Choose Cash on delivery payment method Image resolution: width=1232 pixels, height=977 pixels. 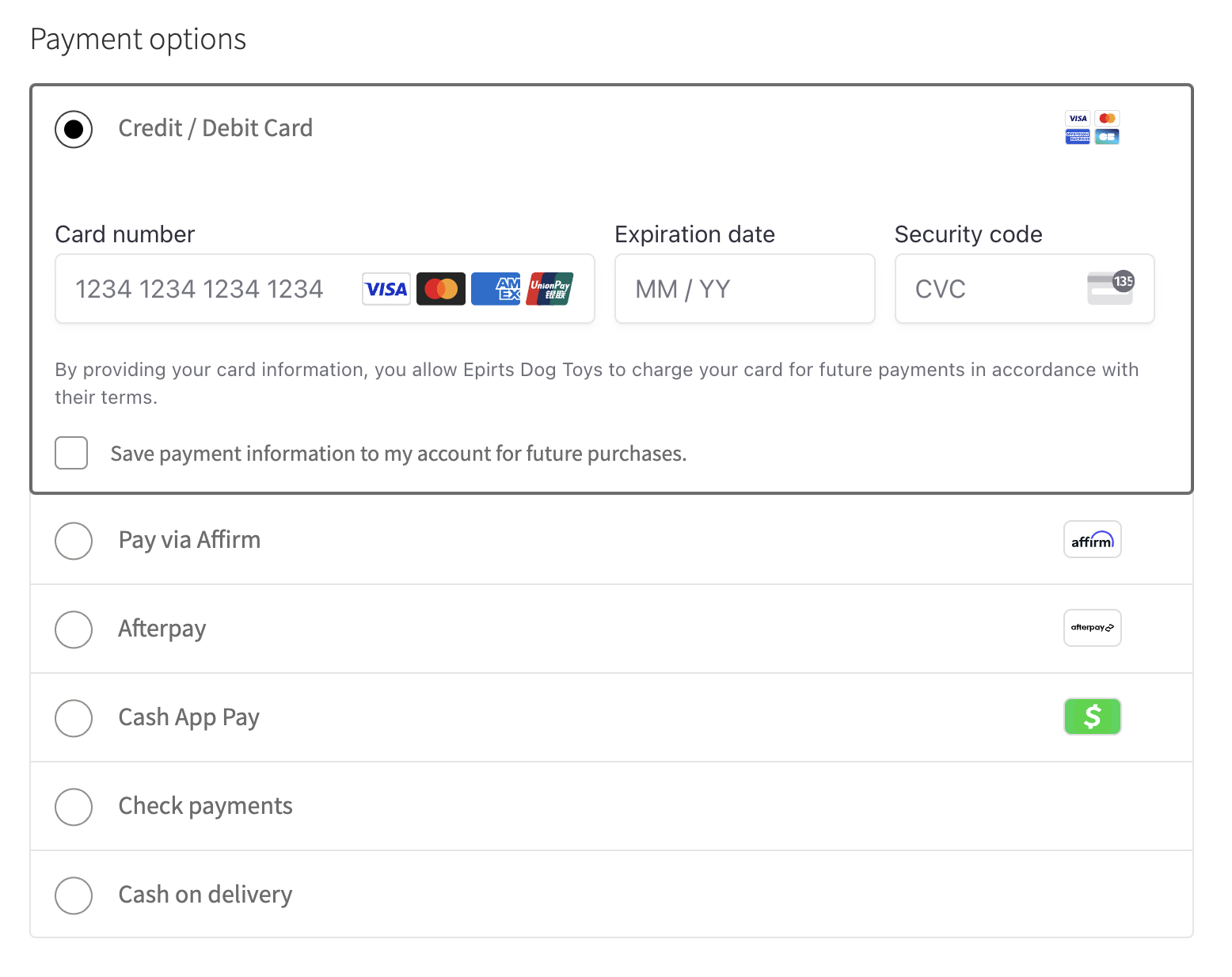(73, 895)
